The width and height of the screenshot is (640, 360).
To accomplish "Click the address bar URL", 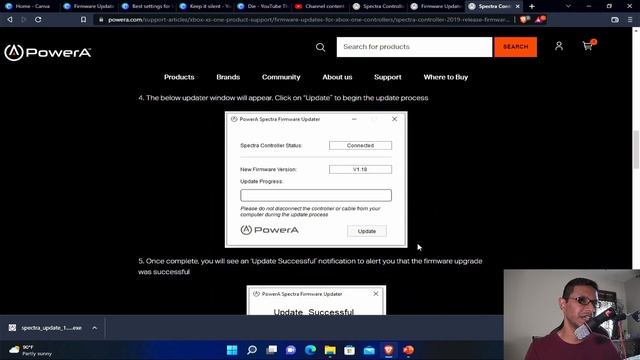I will (x=308, y=20).
